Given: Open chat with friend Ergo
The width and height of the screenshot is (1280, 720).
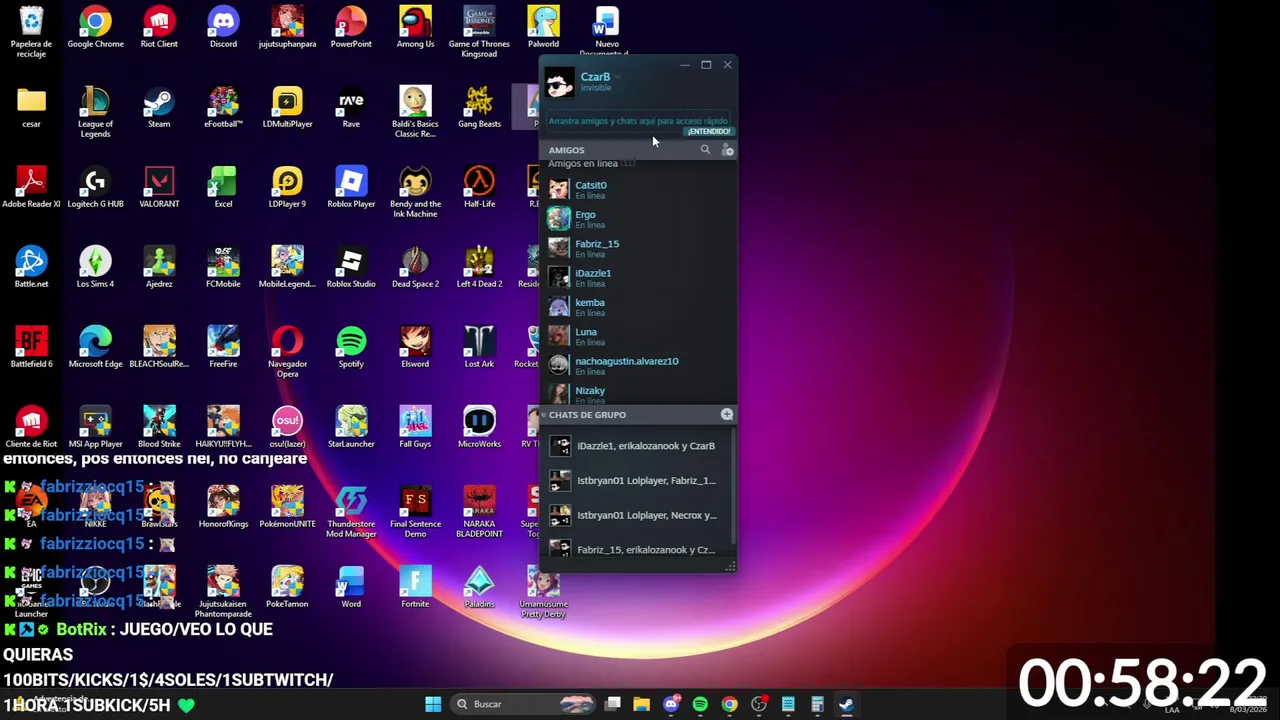Looking at the screenshot, I should coord(640,218).
